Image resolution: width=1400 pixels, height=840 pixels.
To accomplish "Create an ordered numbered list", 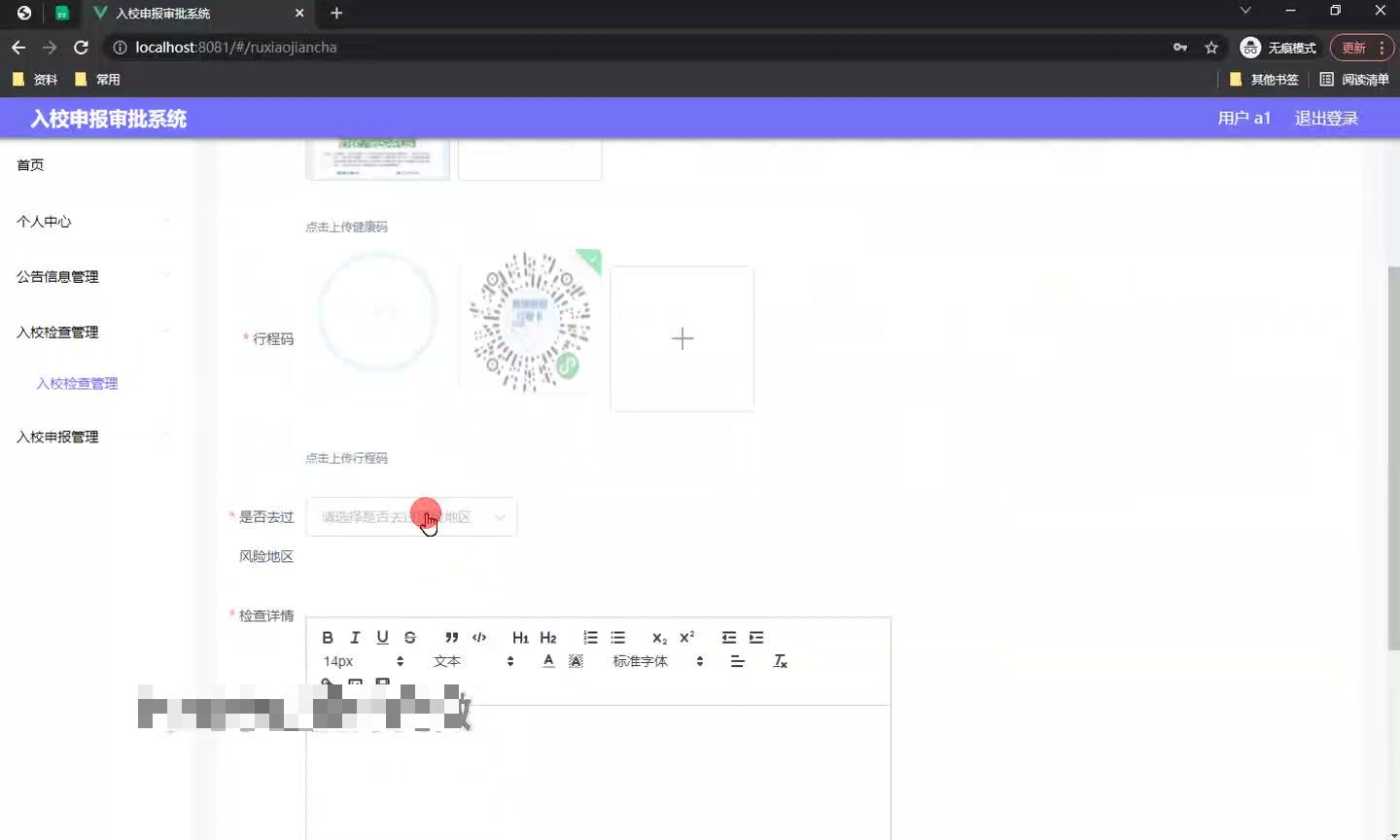I will [590, 638].
